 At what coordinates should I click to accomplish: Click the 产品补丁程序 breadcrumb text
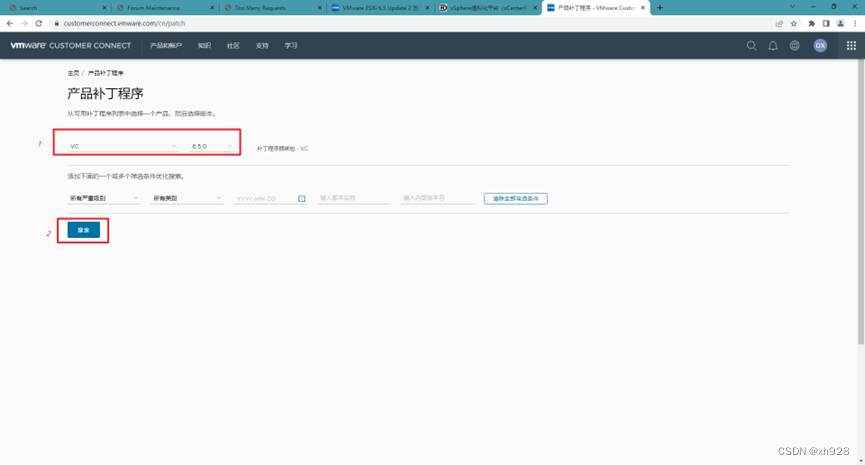coord(105,73)
